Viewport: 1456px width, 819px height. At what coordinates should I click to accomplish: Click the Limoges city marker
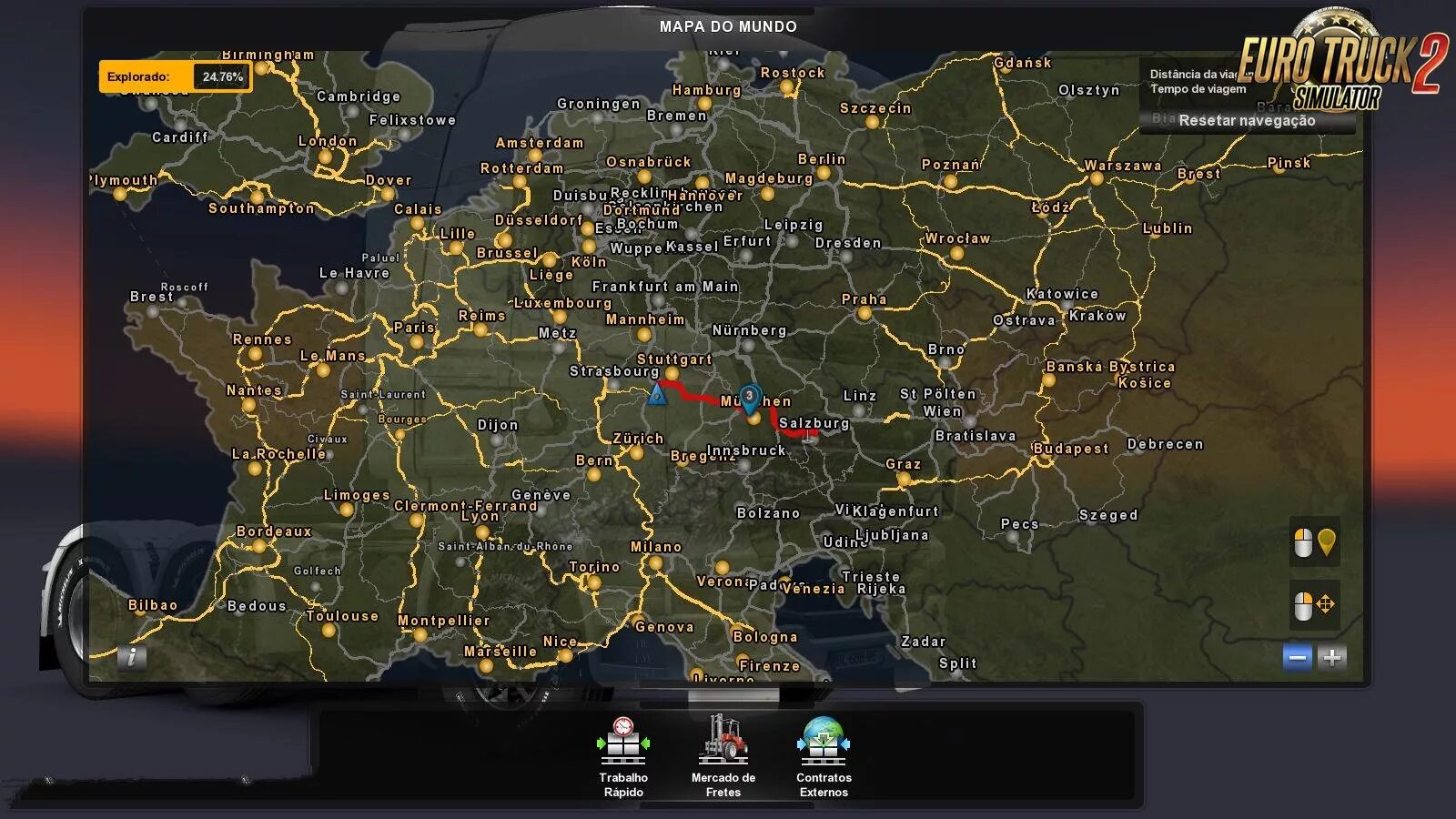pos(346,510)
